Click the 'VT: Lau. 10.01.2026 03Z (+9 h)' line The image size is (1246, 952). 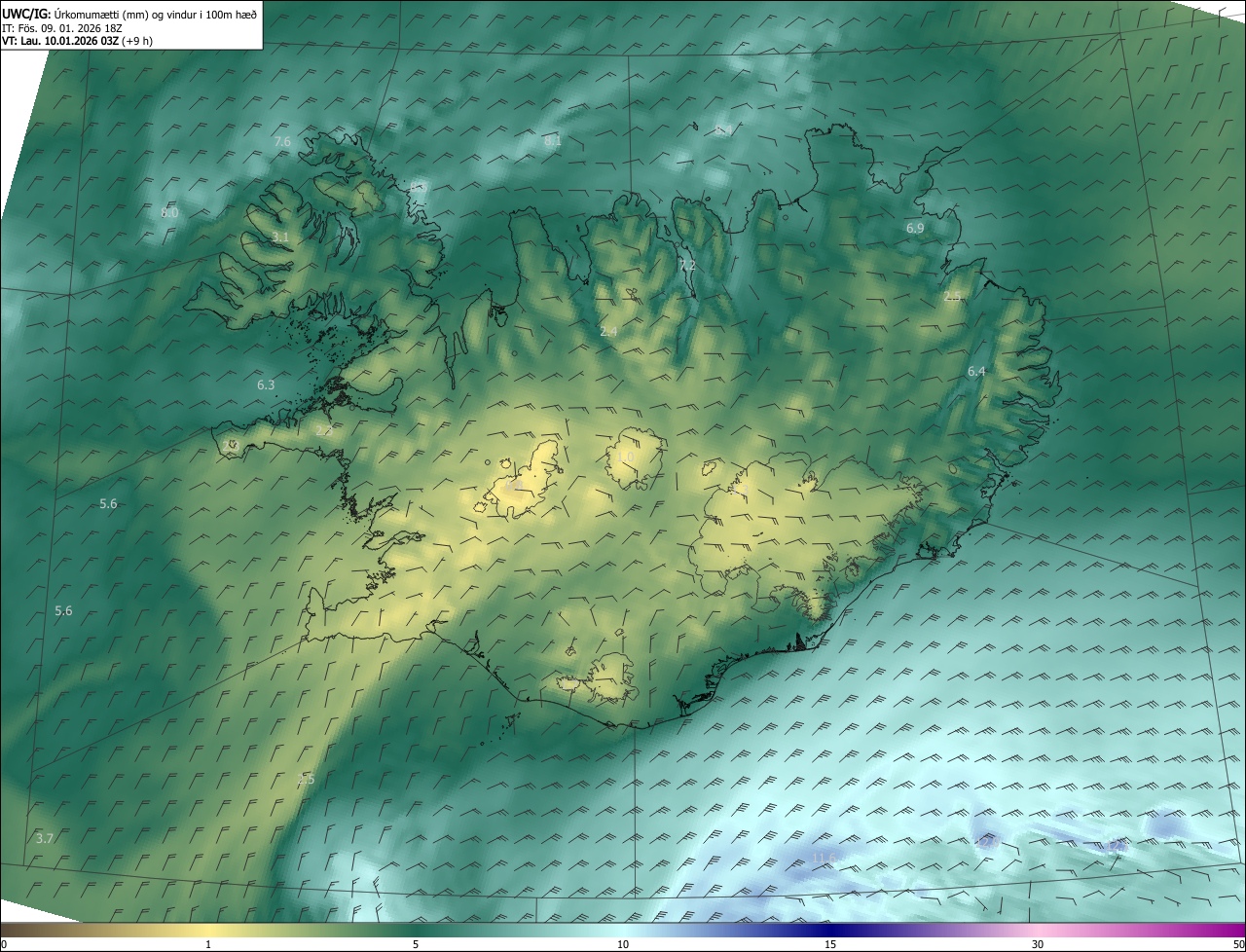[77, 41]
